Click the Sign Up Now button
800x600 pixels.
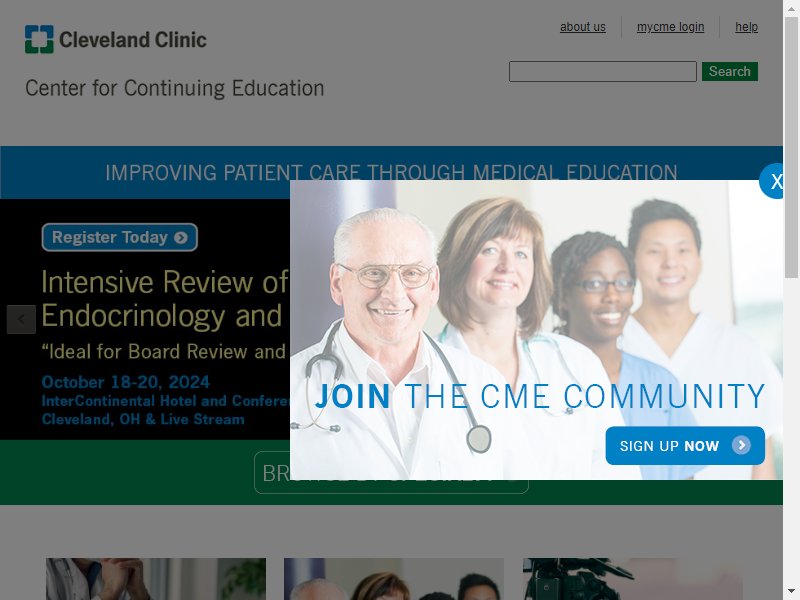pyautogui.click(x=685, y=446)
